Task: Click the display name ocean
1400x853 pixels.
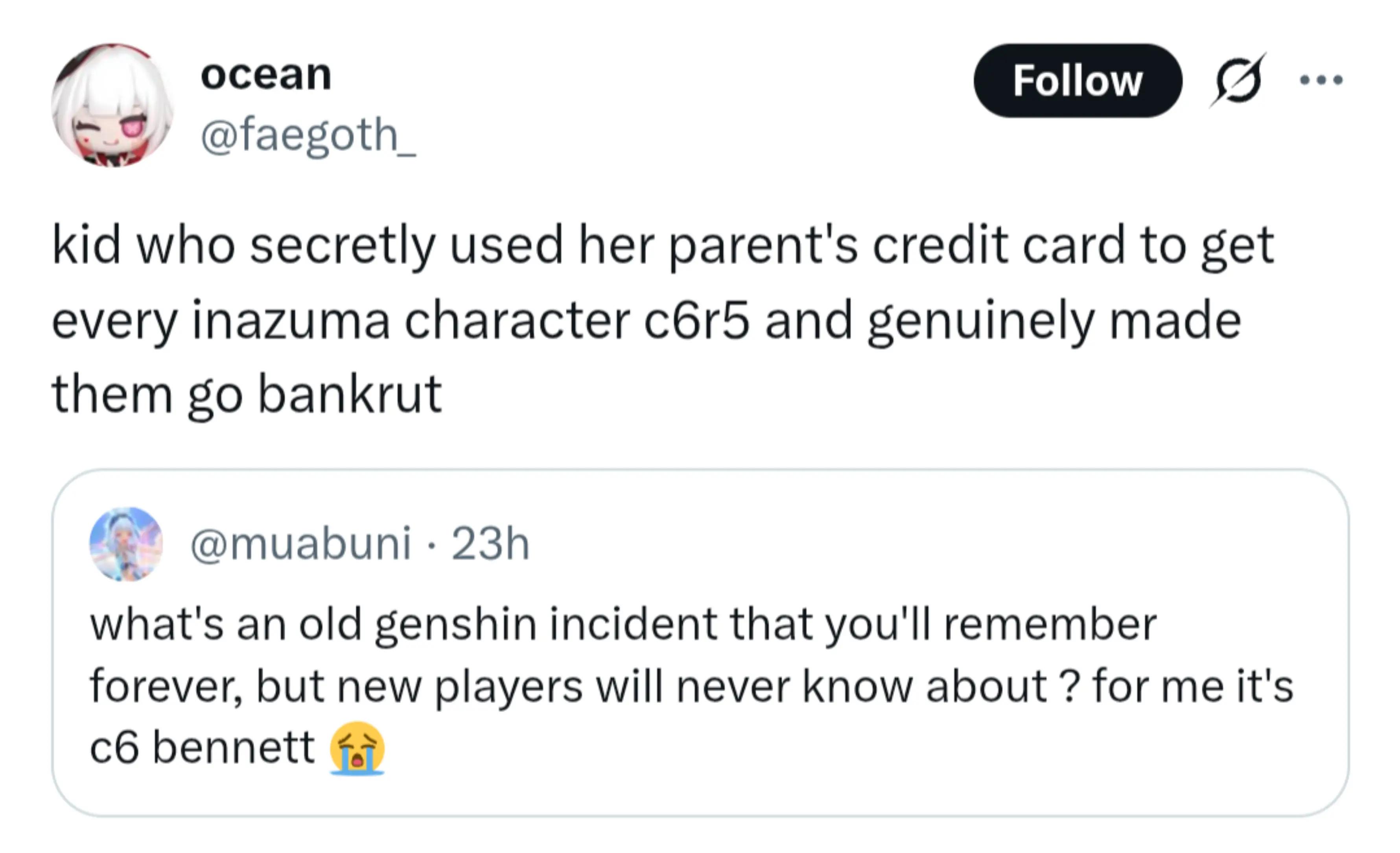Action: (x=266, y=74)
